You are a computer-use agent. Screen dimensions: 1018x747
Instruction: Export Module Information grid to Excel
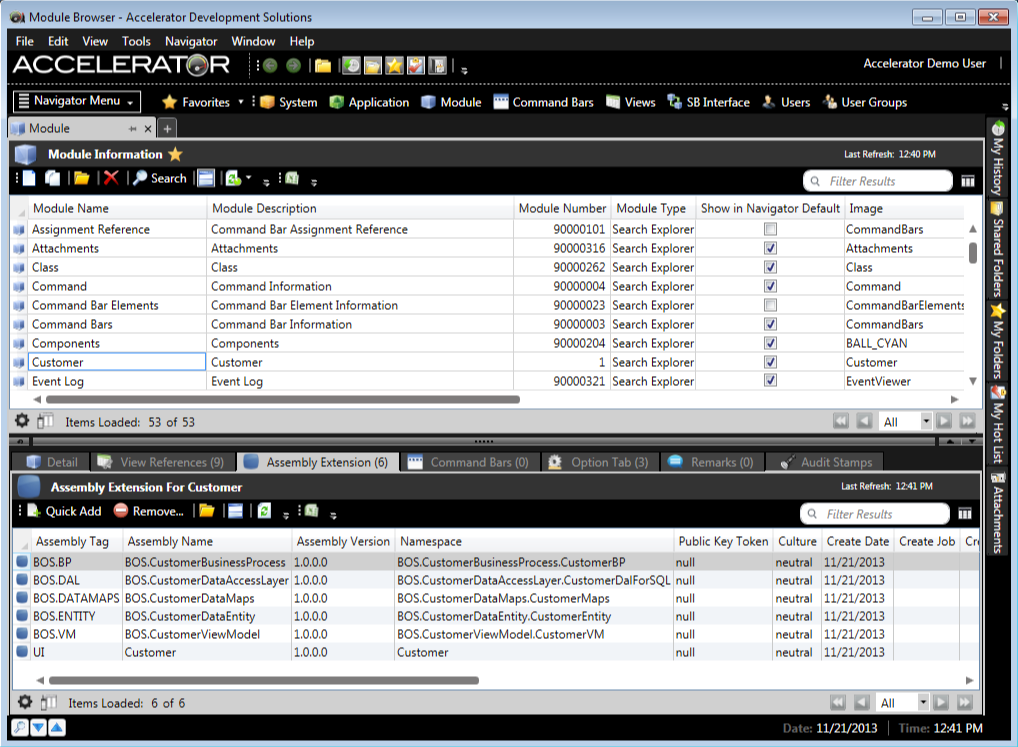tap(292, 178)
